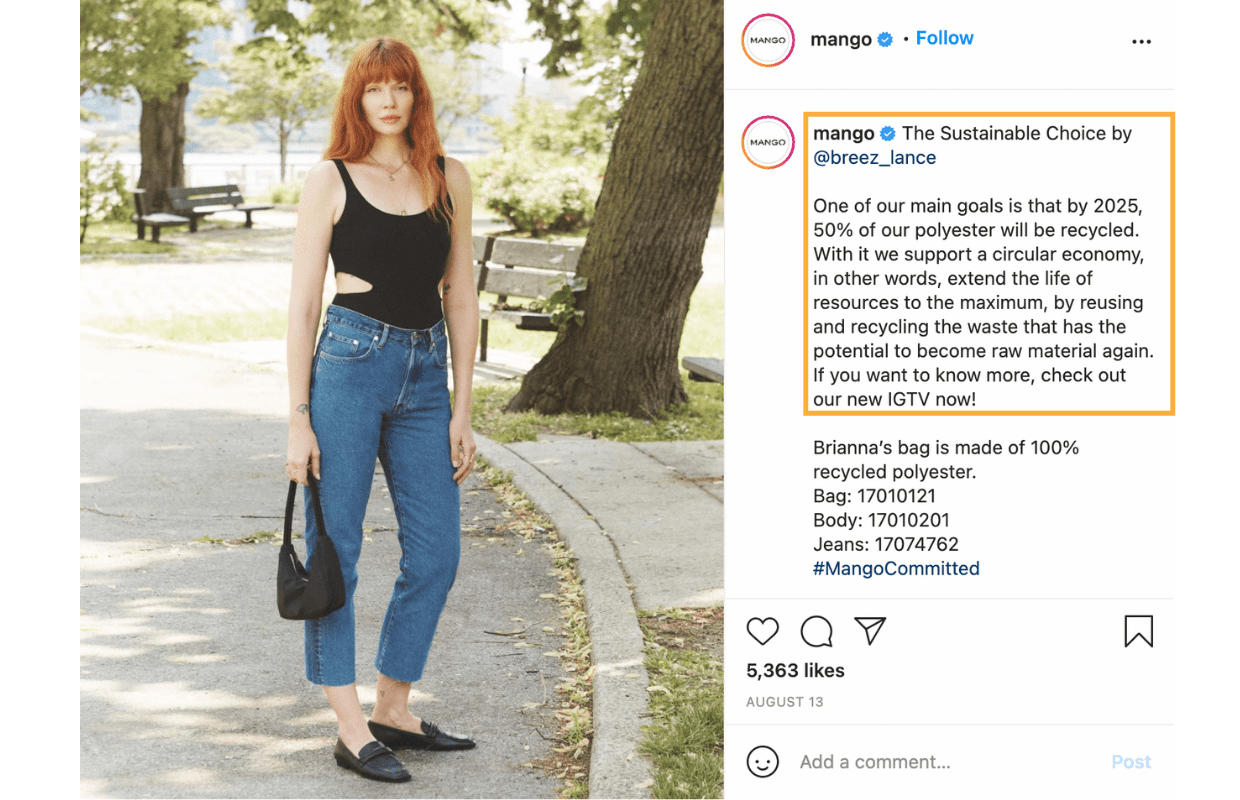View the 5,363 likes list
This screenshot has height=800, width=1240.
coord(795,671)
